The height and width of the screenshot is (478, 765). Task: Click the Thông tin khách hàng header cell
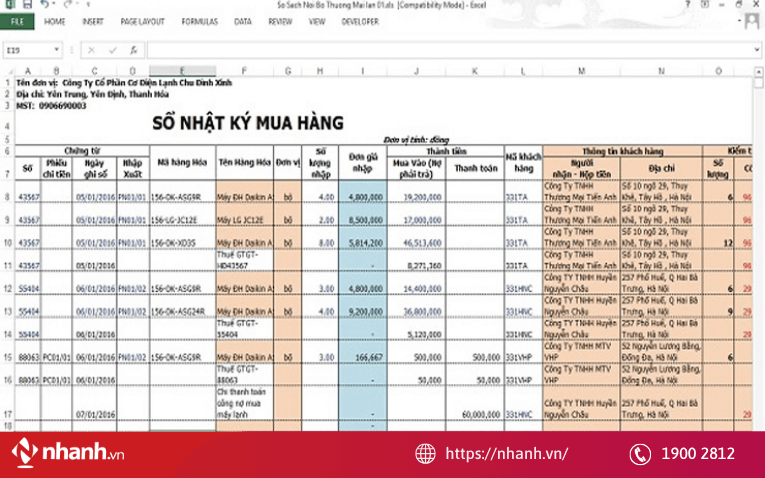pos(623,151)
